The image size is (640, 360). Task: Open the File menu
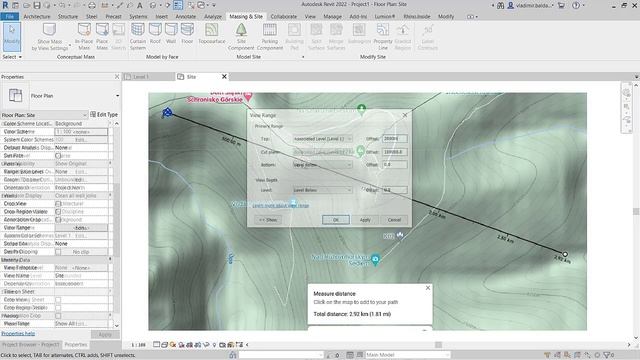9,16
